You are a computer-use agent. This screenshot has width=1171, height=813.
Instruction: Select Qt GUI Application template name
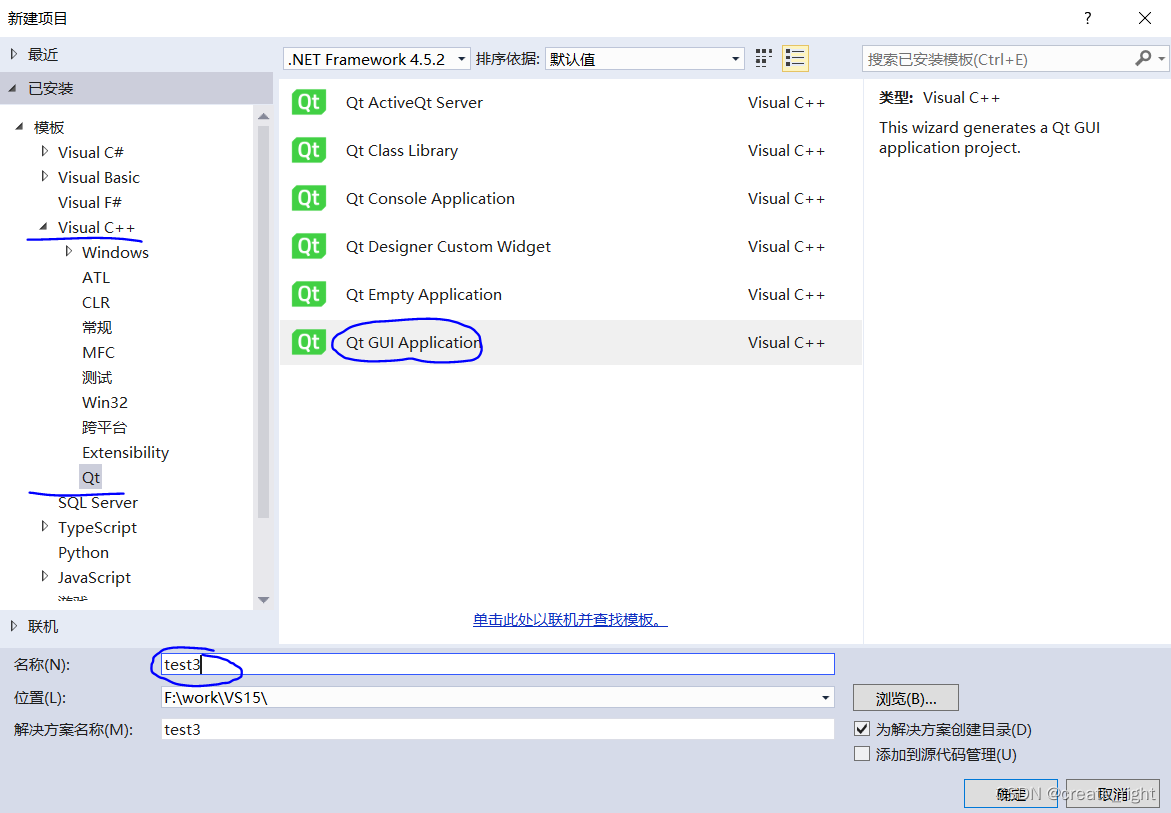click(x=413, y=342)
